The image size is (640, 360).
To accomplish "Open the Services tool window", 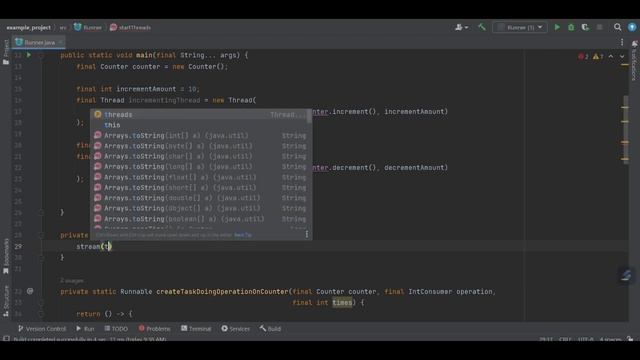I will click(x=236, y=329).
